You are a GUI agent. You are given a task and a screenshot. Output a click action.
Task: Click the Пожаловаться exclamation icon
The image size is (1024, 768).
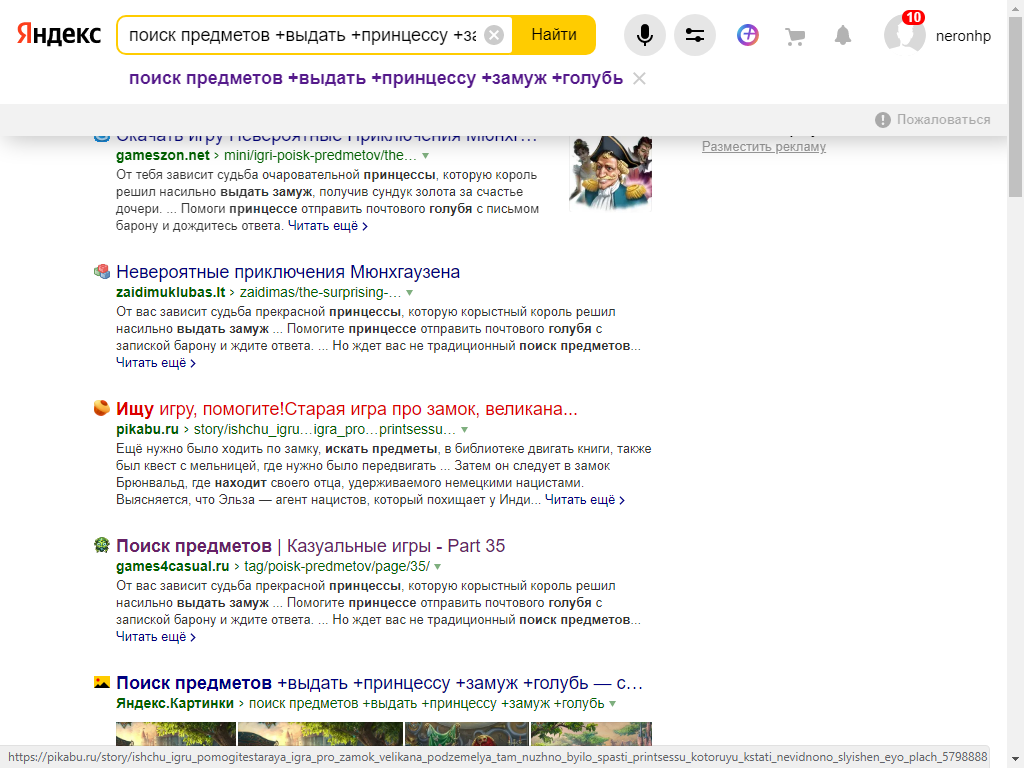pos(882,120)
